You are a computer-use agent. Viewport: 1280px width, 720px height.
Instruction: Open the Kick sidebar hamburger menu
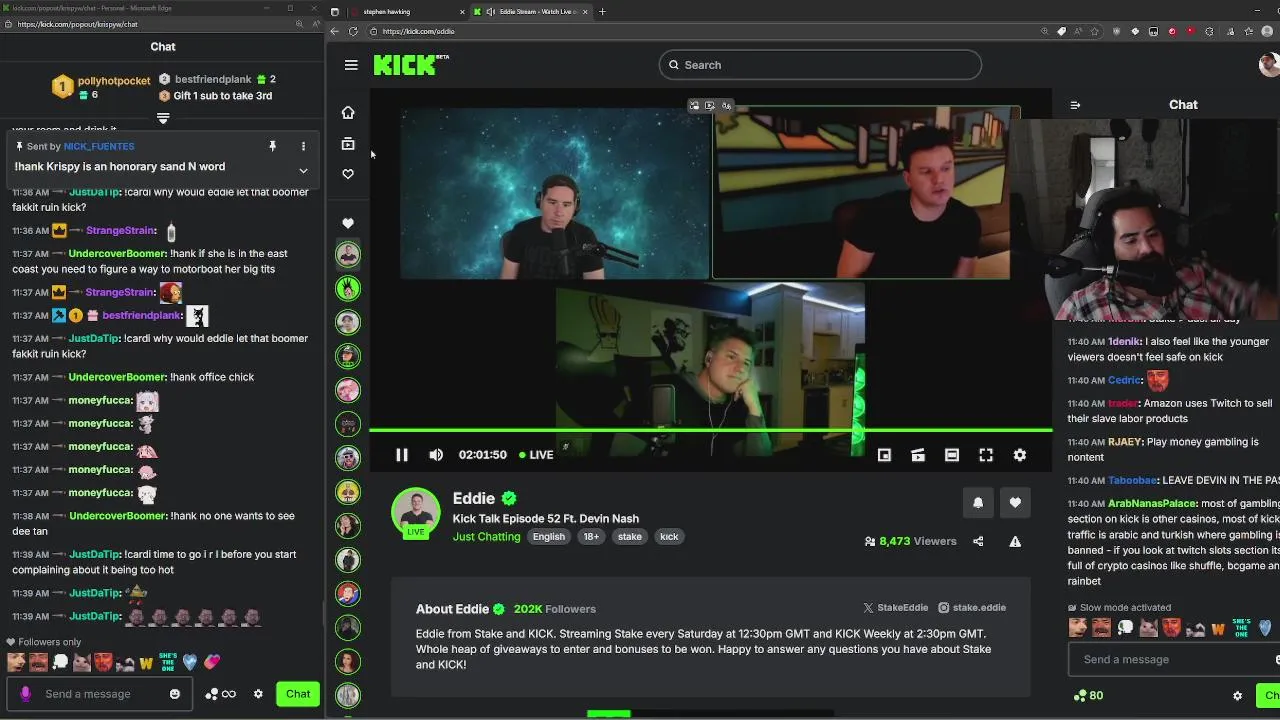pos(351,65)
